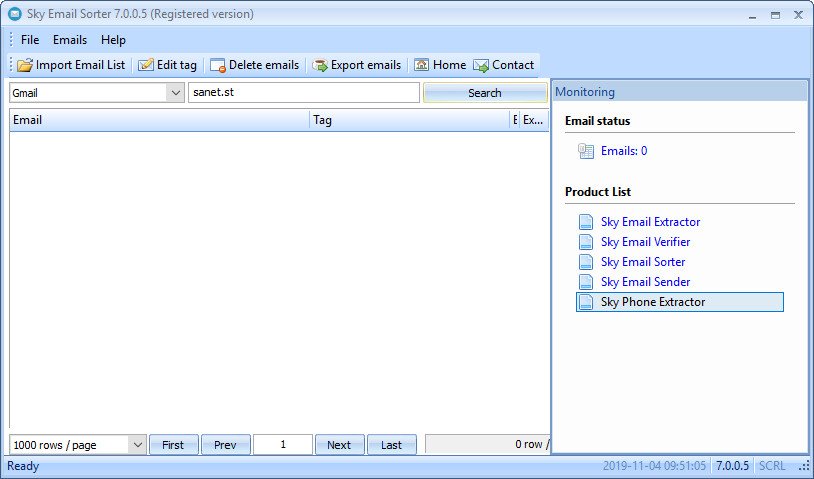The image size is (814, 479).
Task: Click the document icon beside Sky Phone Extractor
Action: coord(586,302)
